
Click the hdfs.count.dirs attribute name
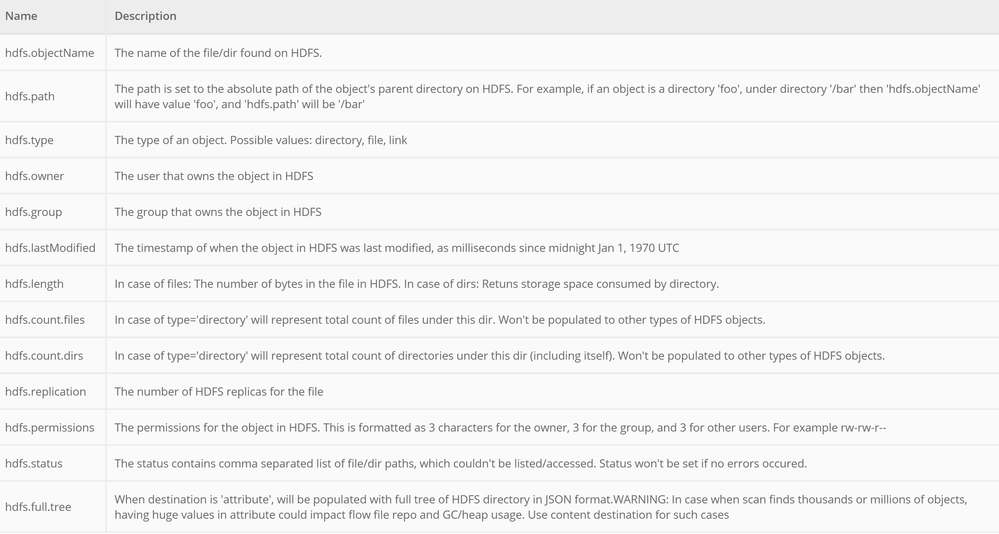point(44,356)
